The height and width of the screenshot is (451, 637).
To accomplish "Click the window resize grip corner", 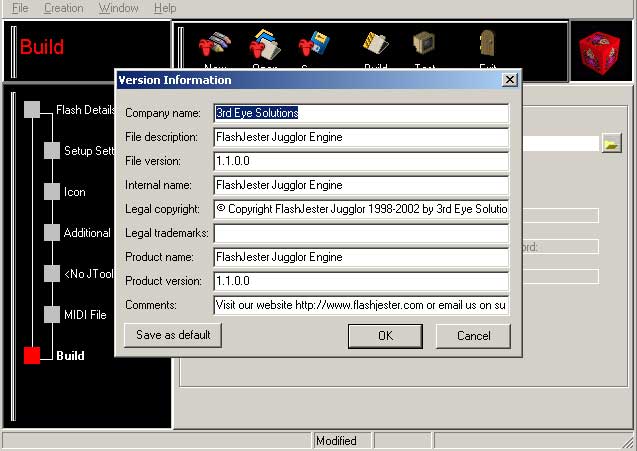I will pyautogui.click(x=628, y=442).
